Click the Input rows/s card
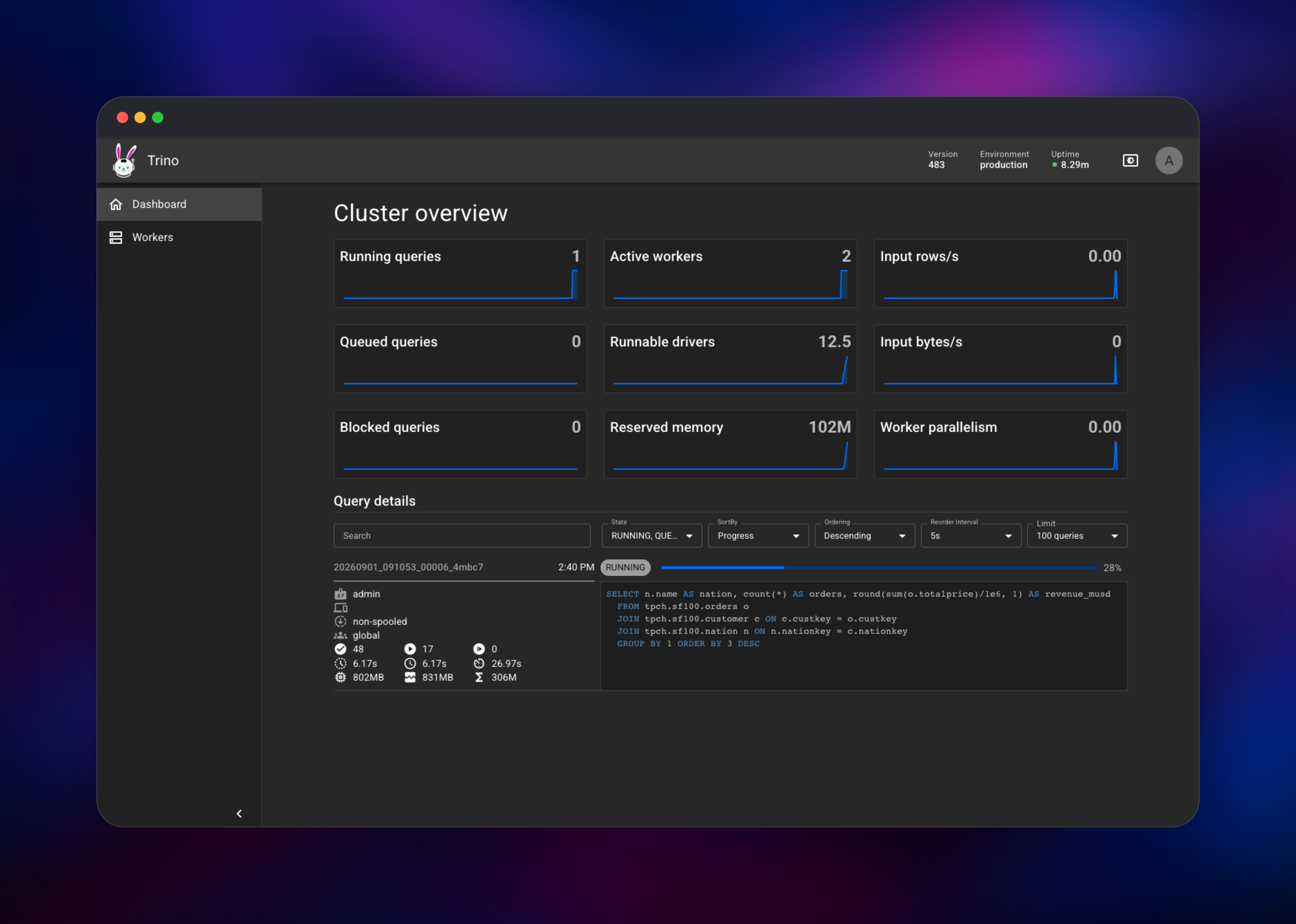The height and width of the screenshot is (924, 1296). 1001,274
